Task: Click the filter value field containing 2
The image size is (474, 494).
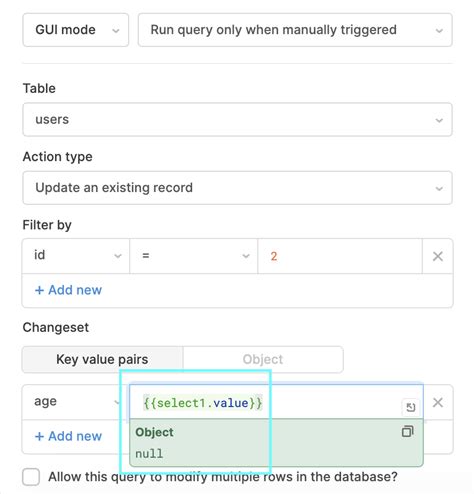Action: [340, 256]
